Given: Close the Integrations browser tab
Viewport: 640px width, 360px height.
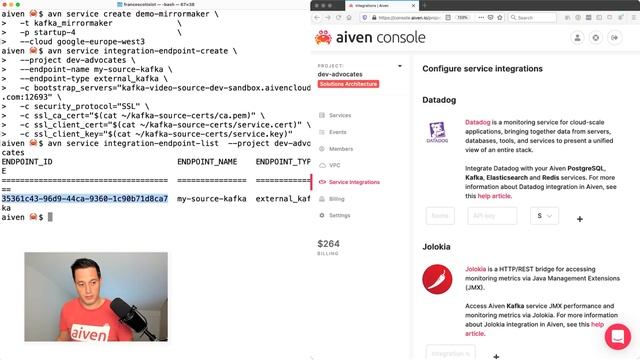Looking at the screenshot, I should click(x=413, y=6).
